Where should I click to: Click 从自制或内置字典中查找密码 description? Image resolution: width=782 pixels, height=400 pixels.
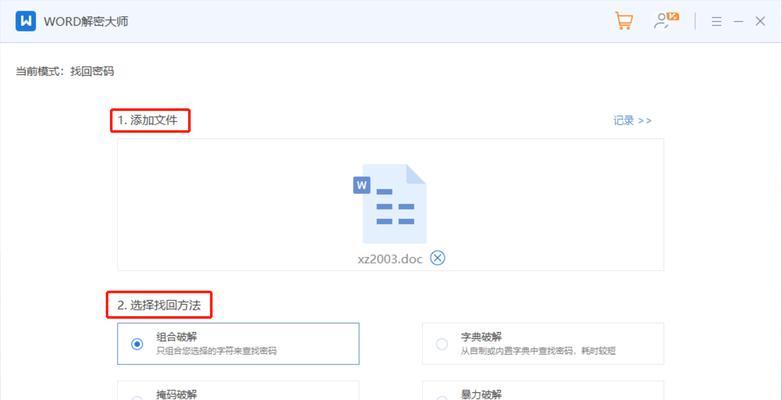click(x=539, y=351)
